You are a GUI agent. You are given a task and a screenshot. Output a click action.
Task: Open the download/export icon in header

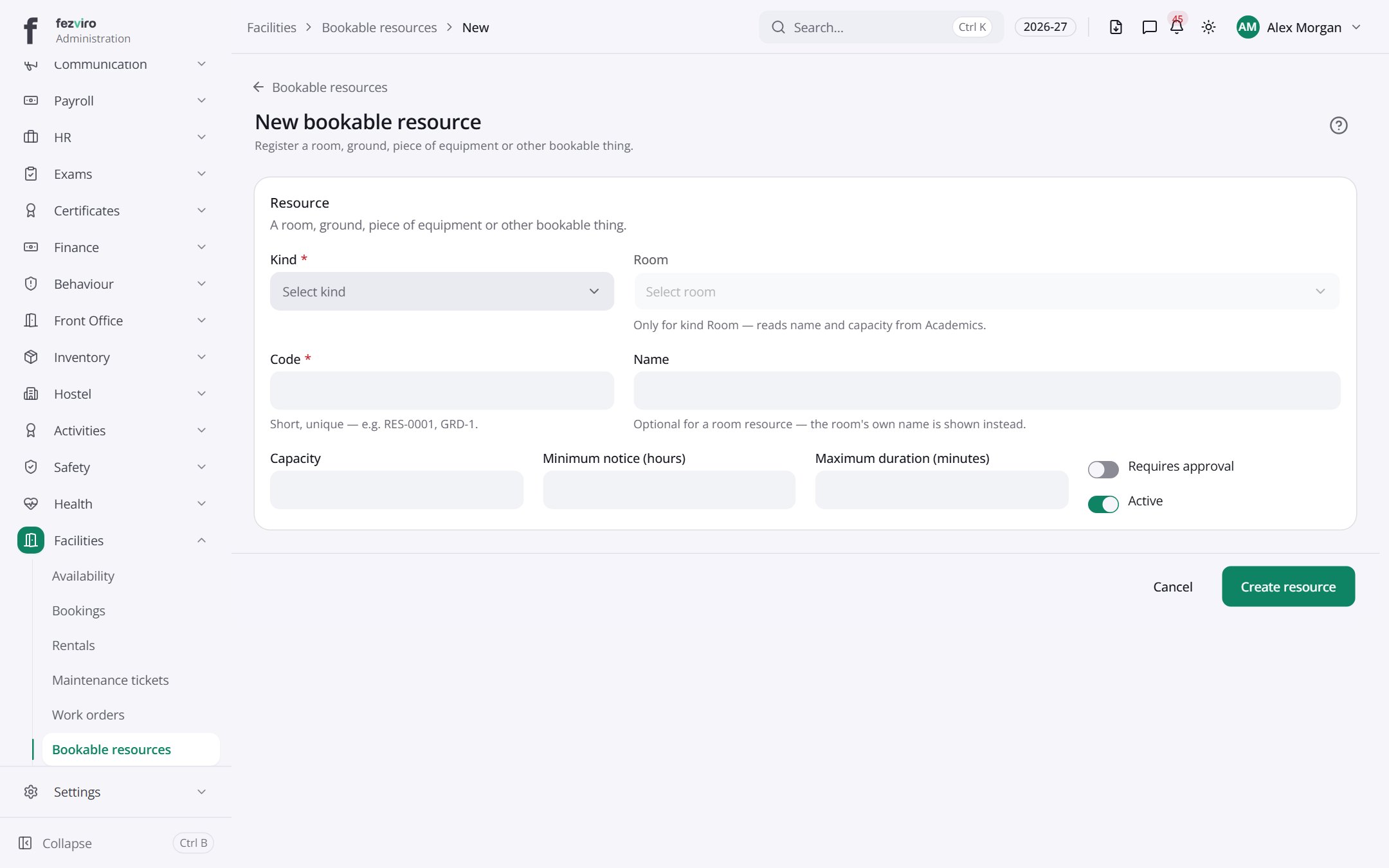pos(1116,27)
